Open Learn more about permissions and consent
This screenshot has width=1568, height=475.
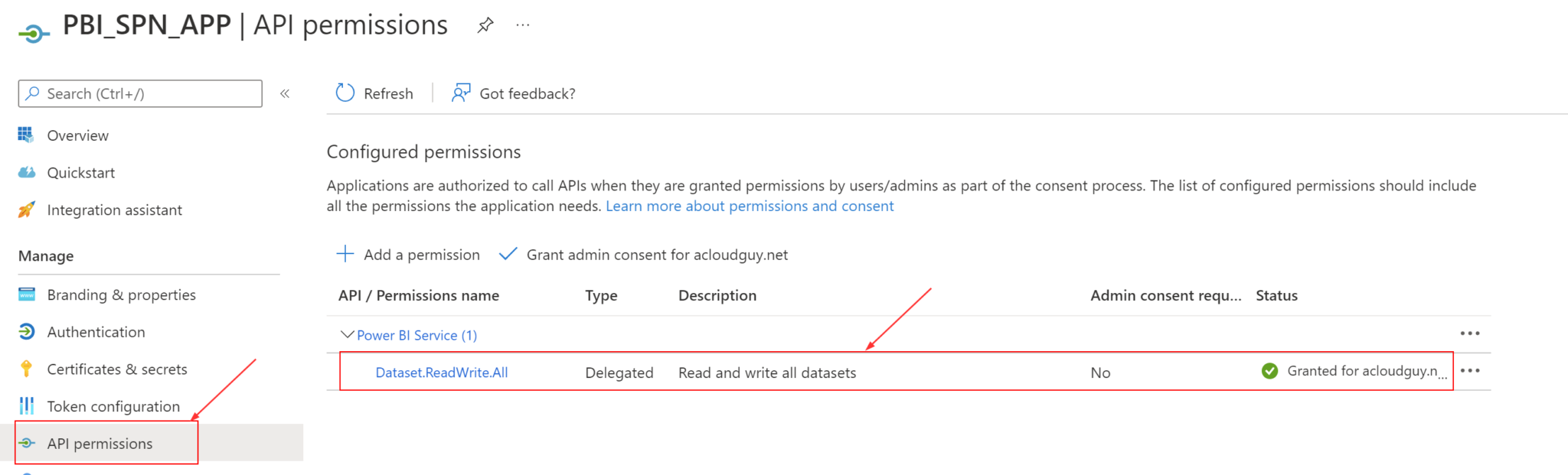pyautogui.click(x=750, y=205)
